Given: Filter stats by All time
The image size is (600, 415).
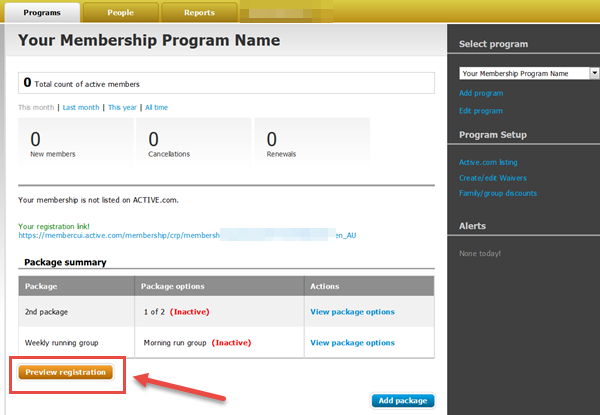Looking at the screenshot, I should [157, 107].
